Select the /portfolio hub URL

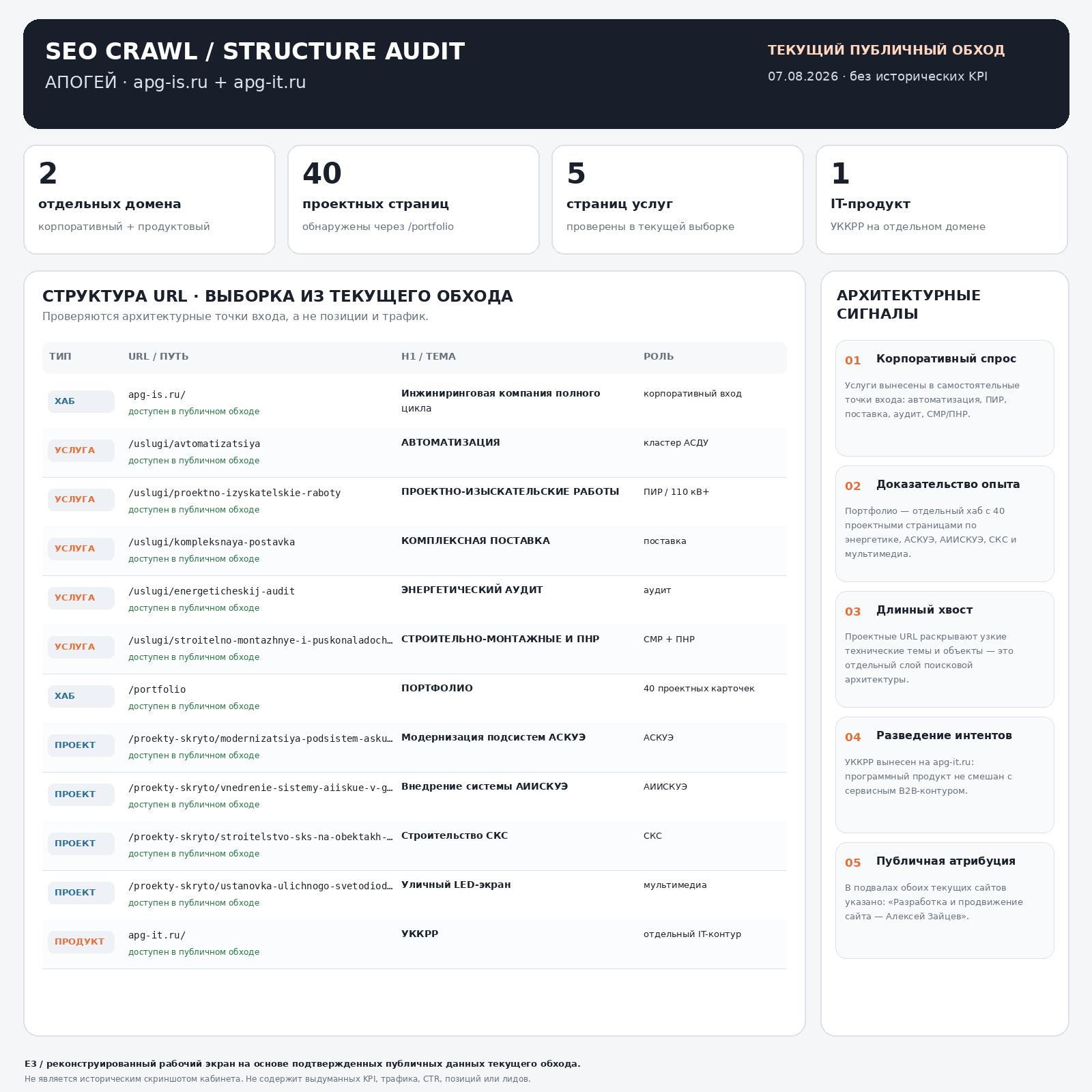[x=157, y=689]
